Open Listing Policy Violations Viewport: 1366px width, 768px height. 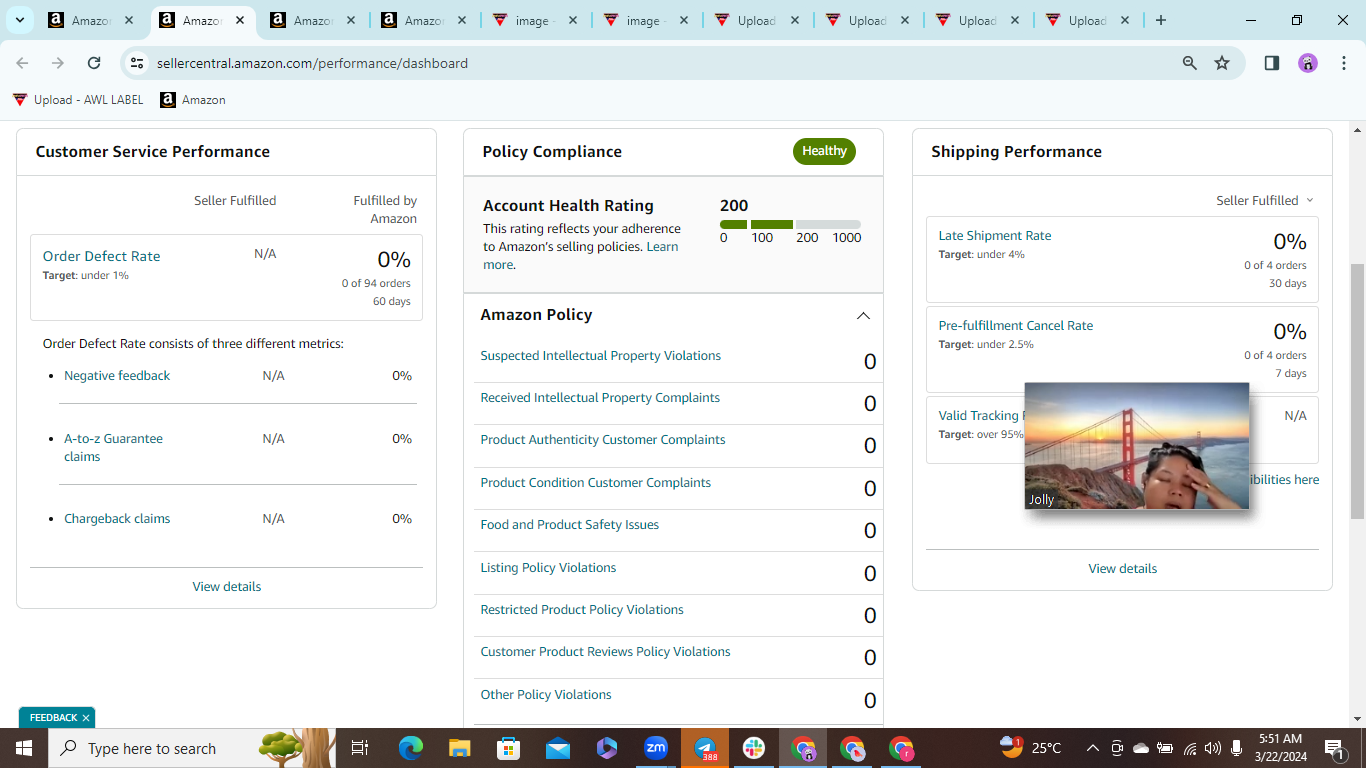click(x=548, y=568)
